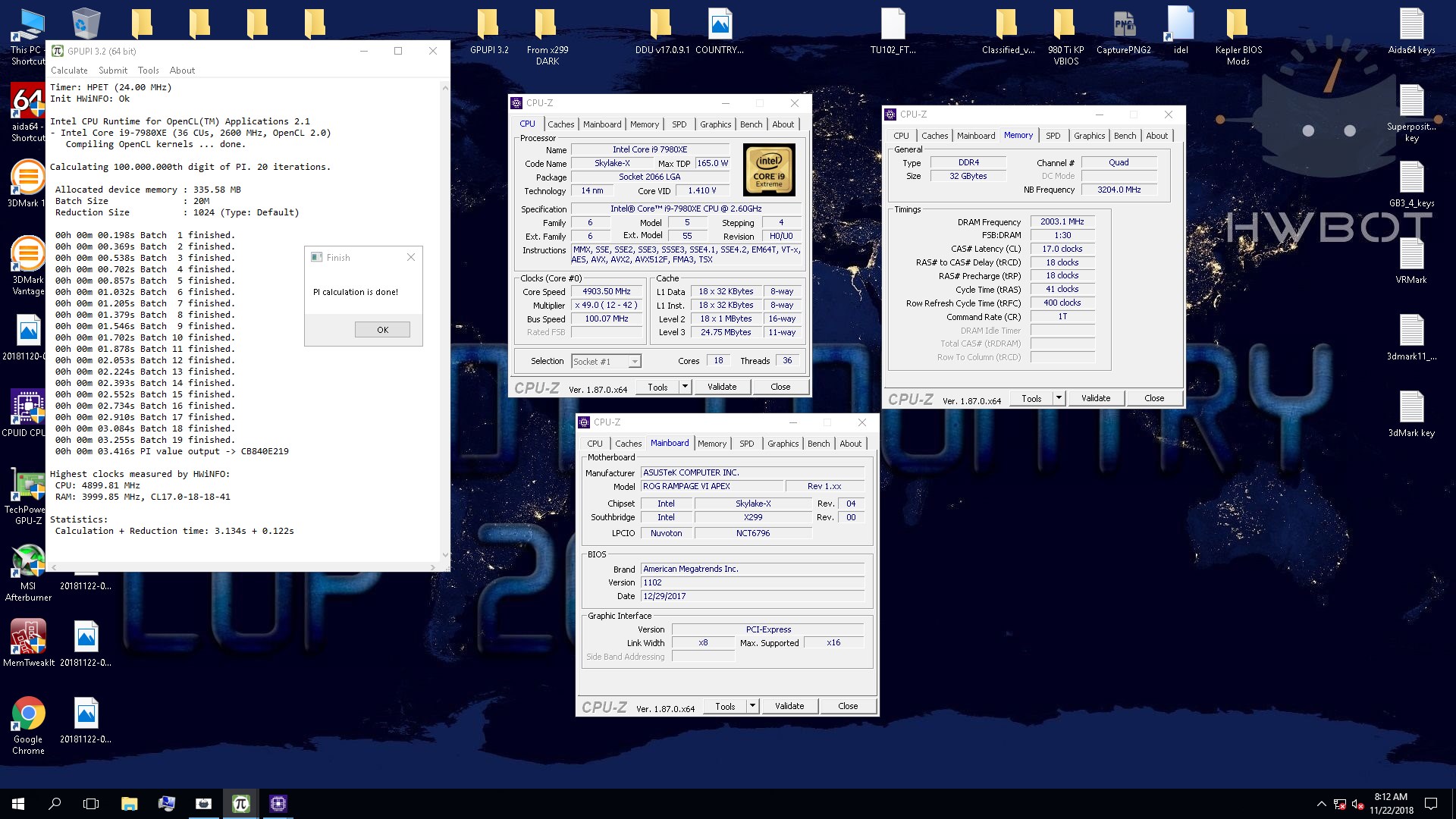Open File Explorer from taskbar
Viewport: 1456px width, 819px height.
click(129, 804)
